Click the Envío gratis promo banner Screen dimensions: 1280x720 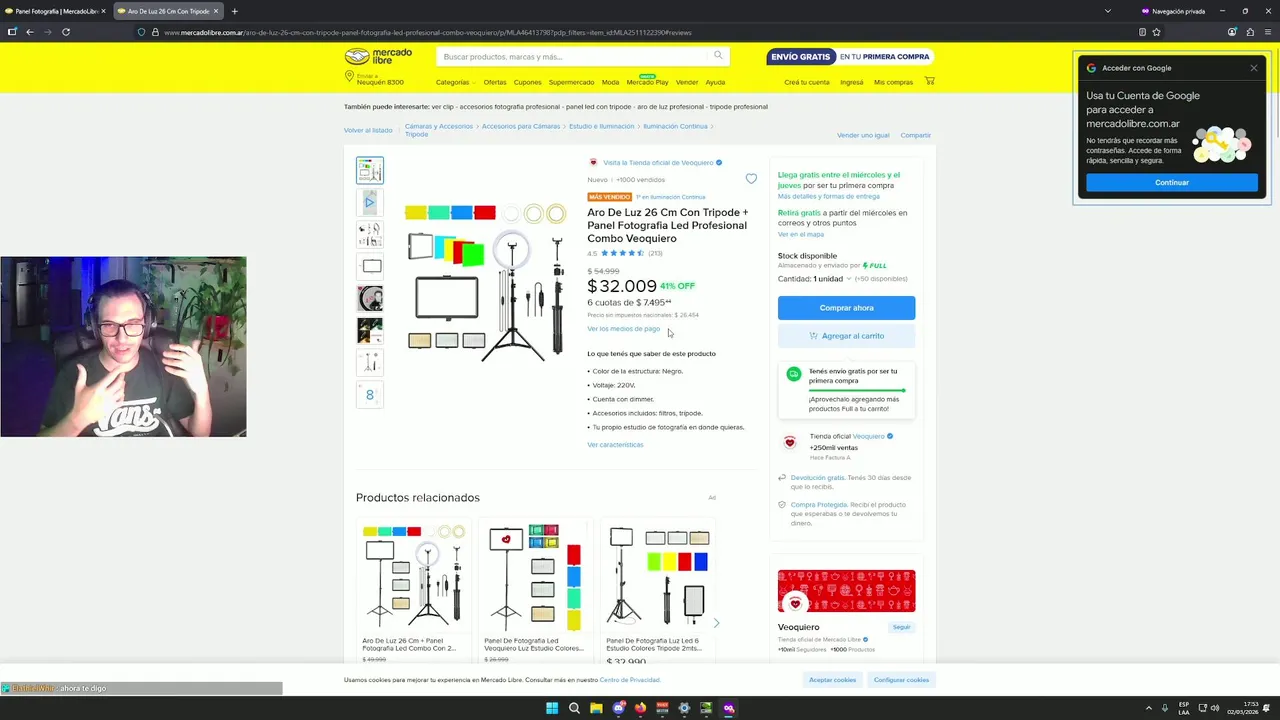[x=850, y=57]
